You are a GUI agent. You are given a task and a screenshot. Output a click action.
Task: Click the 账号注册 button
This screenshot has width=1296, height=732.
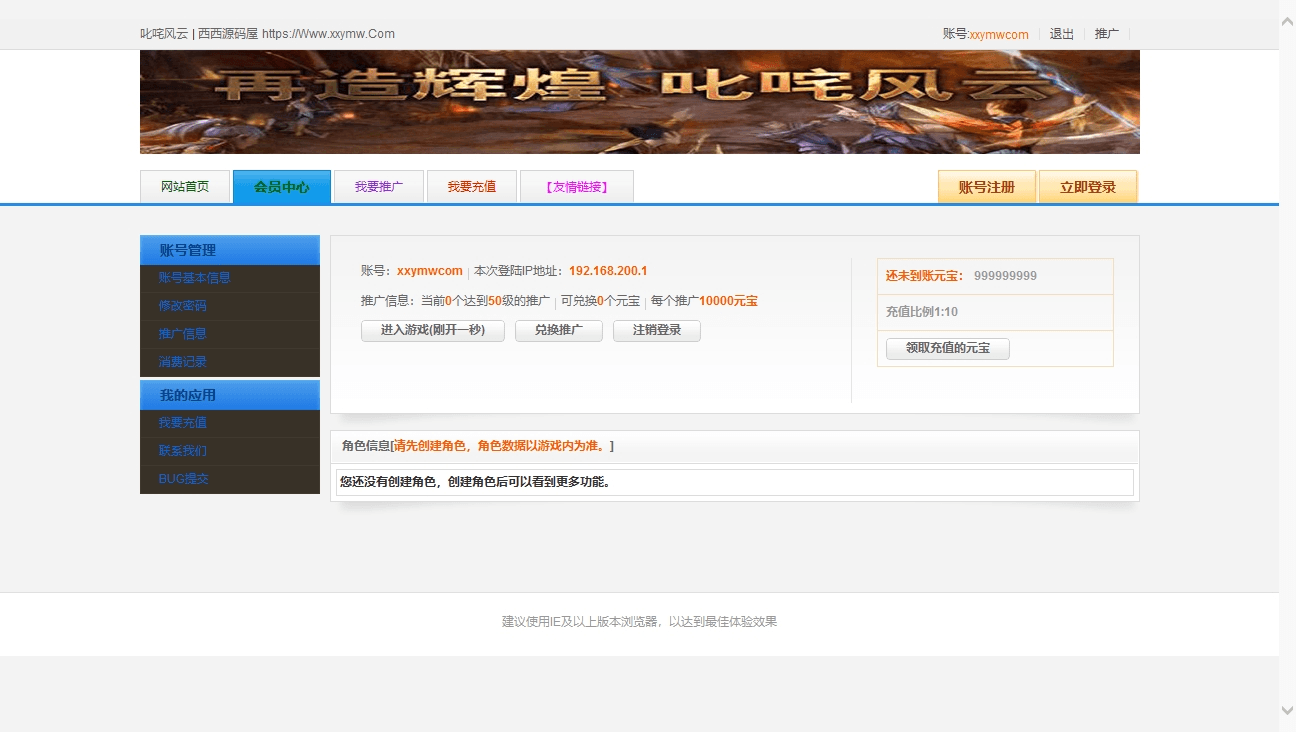point(987,187)
